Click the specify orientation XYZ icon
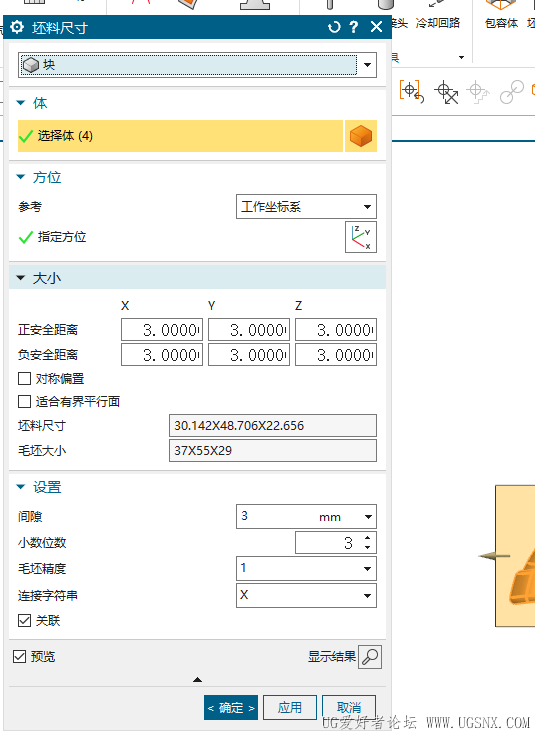 click(361, 237)
